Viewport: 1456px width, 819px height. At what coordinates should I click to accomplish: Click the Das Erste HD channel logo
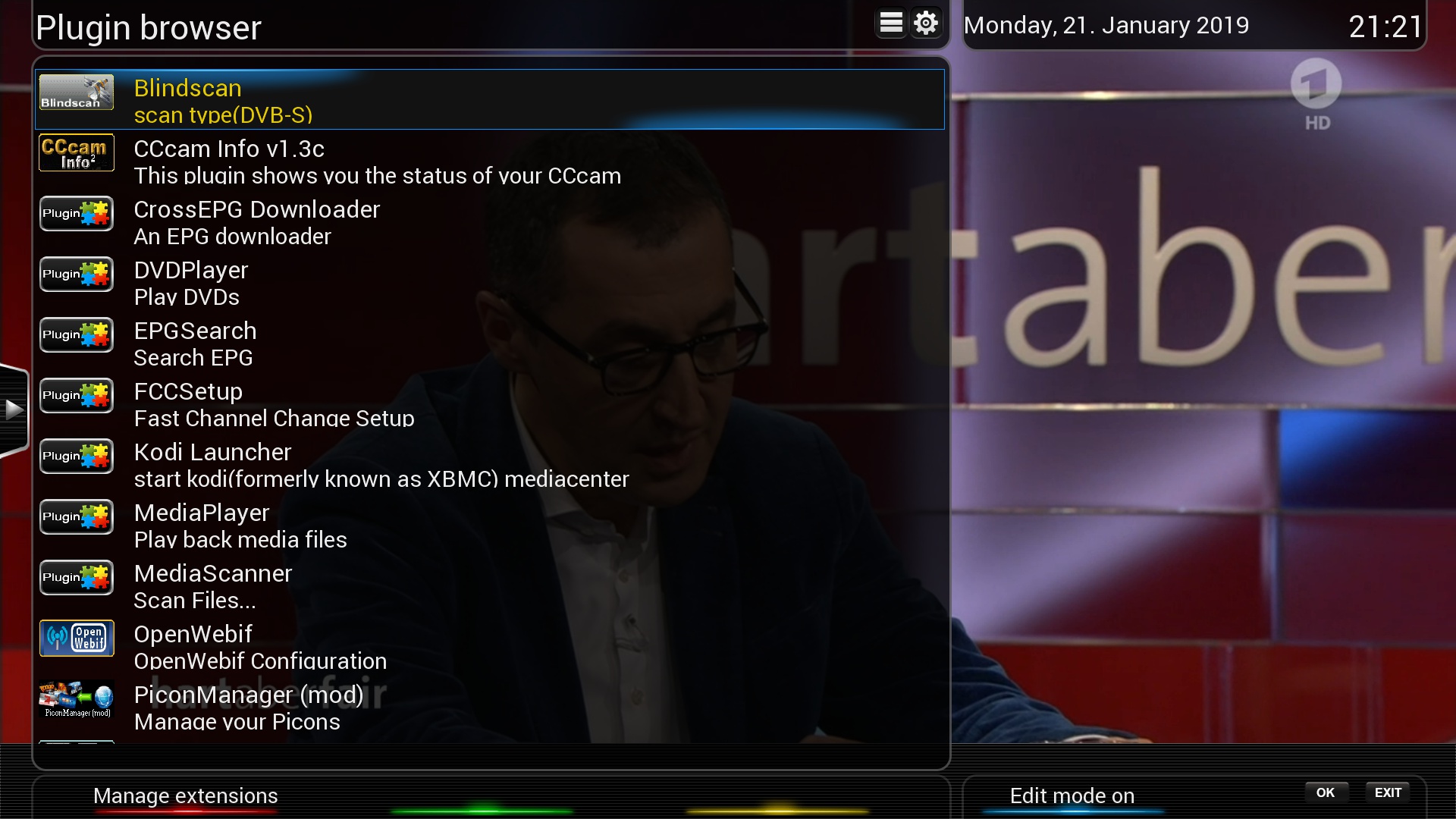click(x=1316, y=95)
